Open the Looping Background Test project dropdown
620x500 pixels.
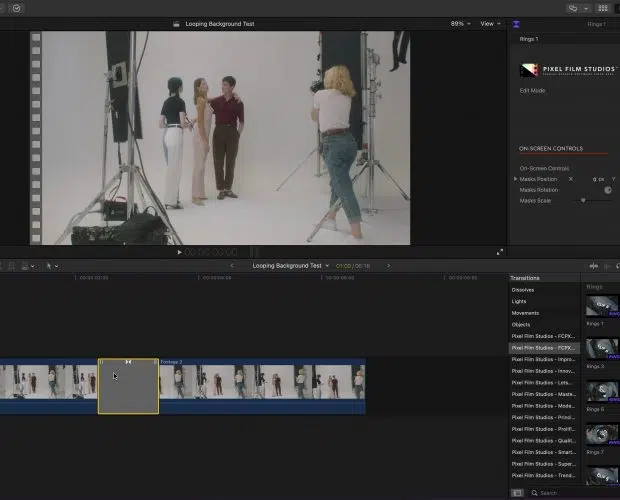point(291,266)
